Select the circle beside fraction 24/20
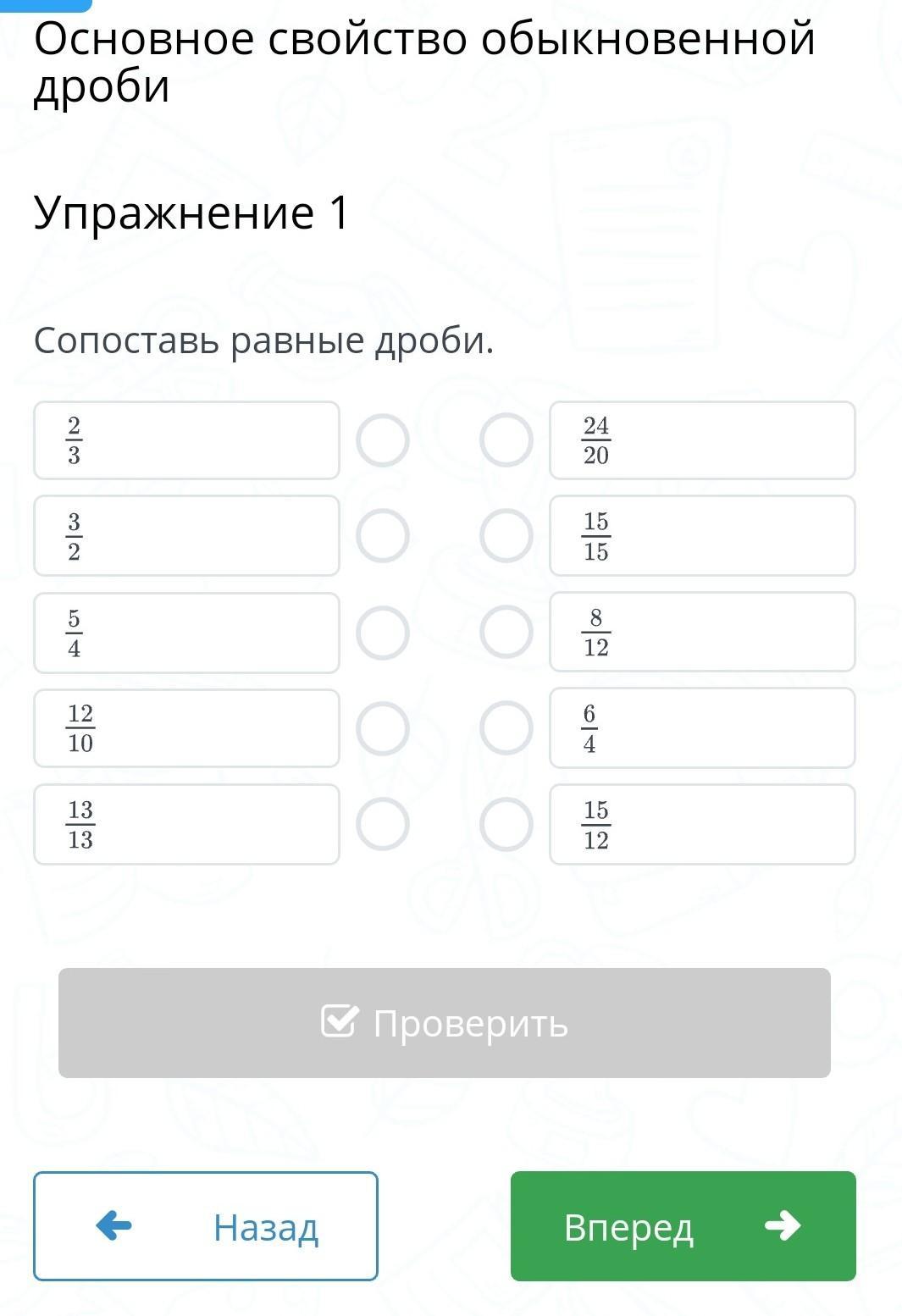This screenshot has width=902, height=1316. pyautogui.click(x=506, y=440)
